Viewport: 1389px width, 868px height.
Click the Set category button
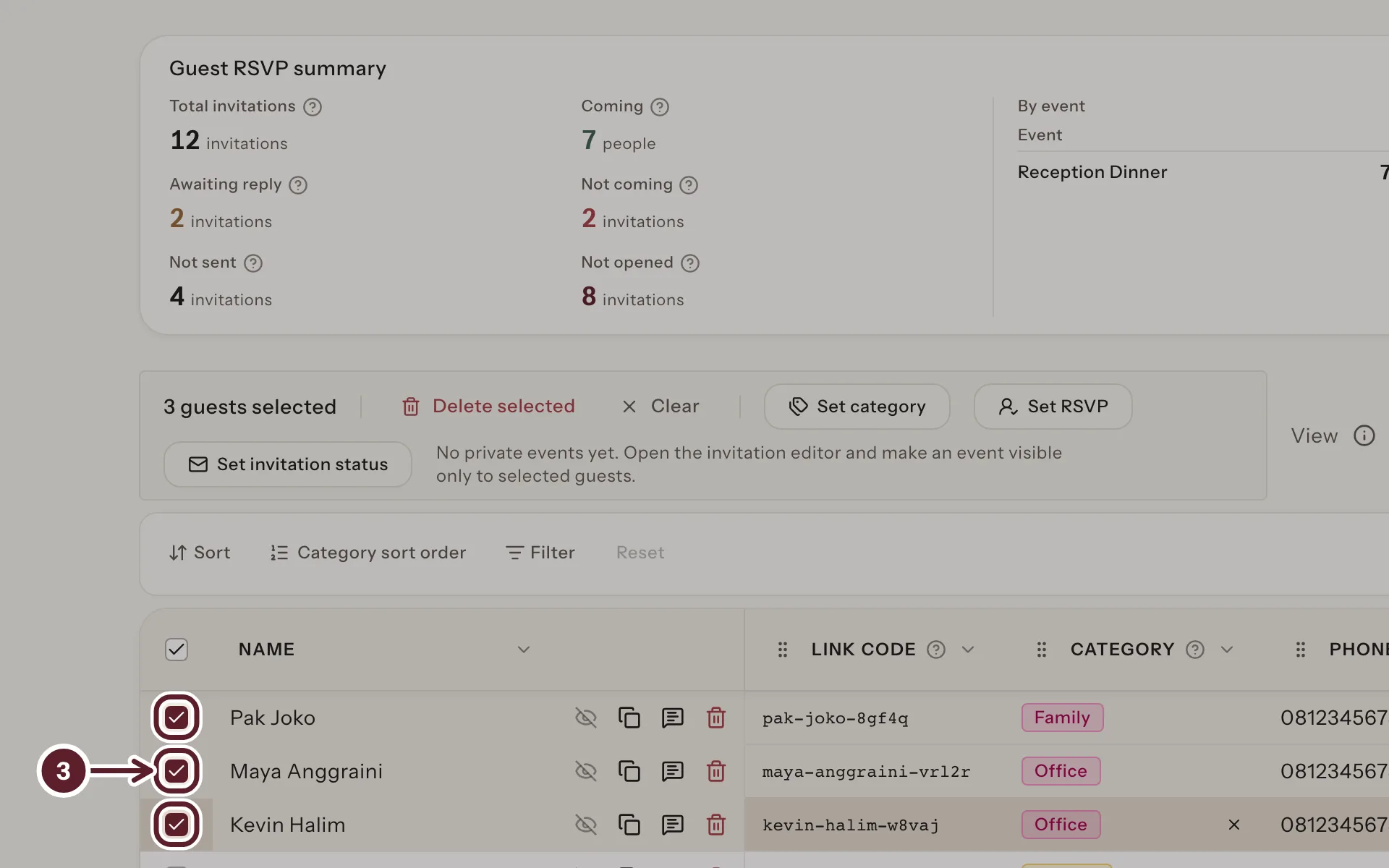857,407
